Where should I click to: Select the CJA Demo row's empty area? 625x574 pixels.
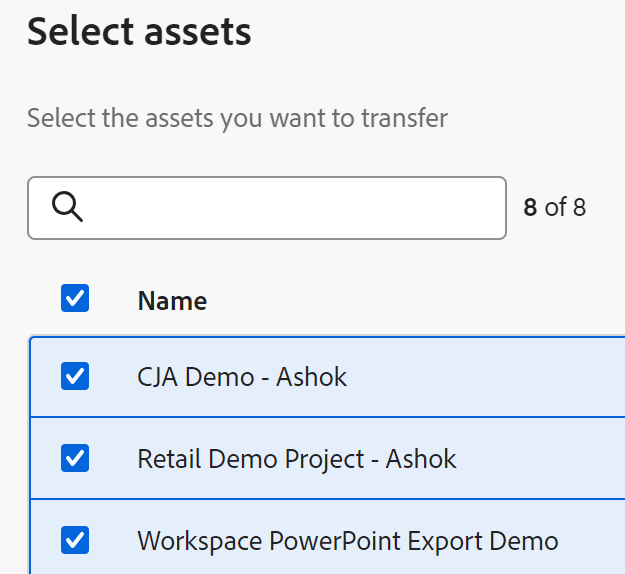(x=500, y=377)
